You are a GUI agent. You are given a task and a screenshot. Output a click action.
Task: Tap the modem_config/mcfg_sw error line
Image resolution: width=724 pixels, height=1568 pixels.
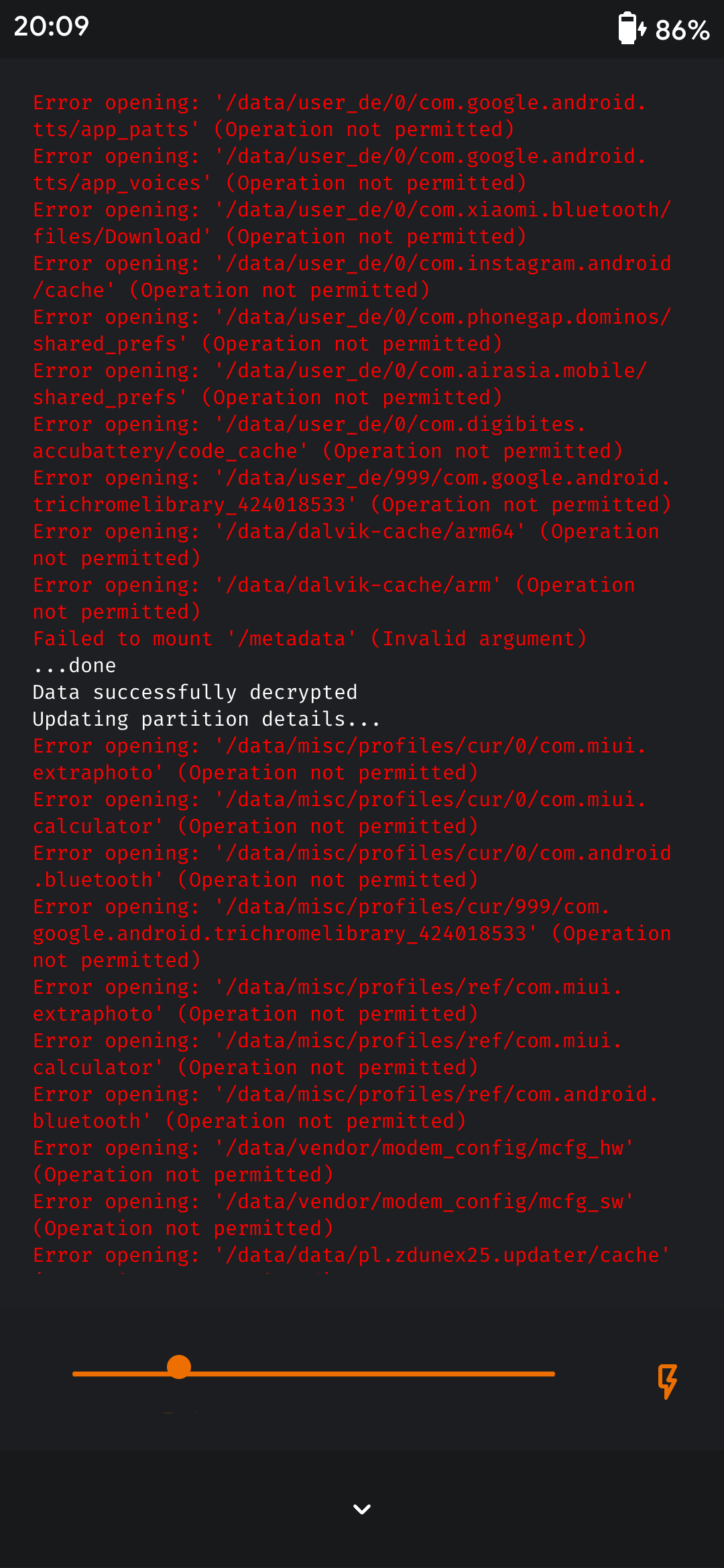tap(333, 1215)
